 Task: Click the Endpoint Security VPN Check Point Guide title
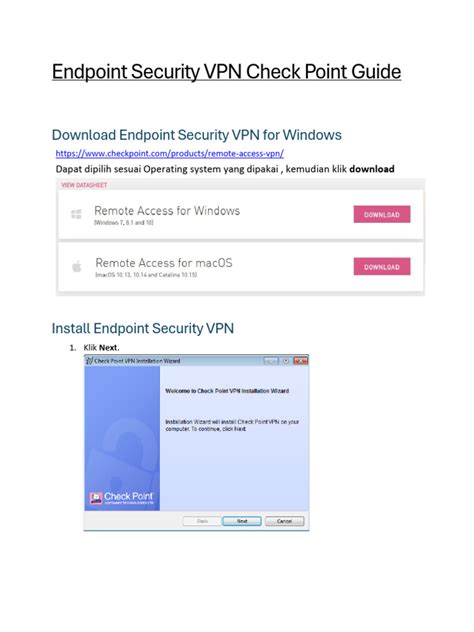(226, 72)
